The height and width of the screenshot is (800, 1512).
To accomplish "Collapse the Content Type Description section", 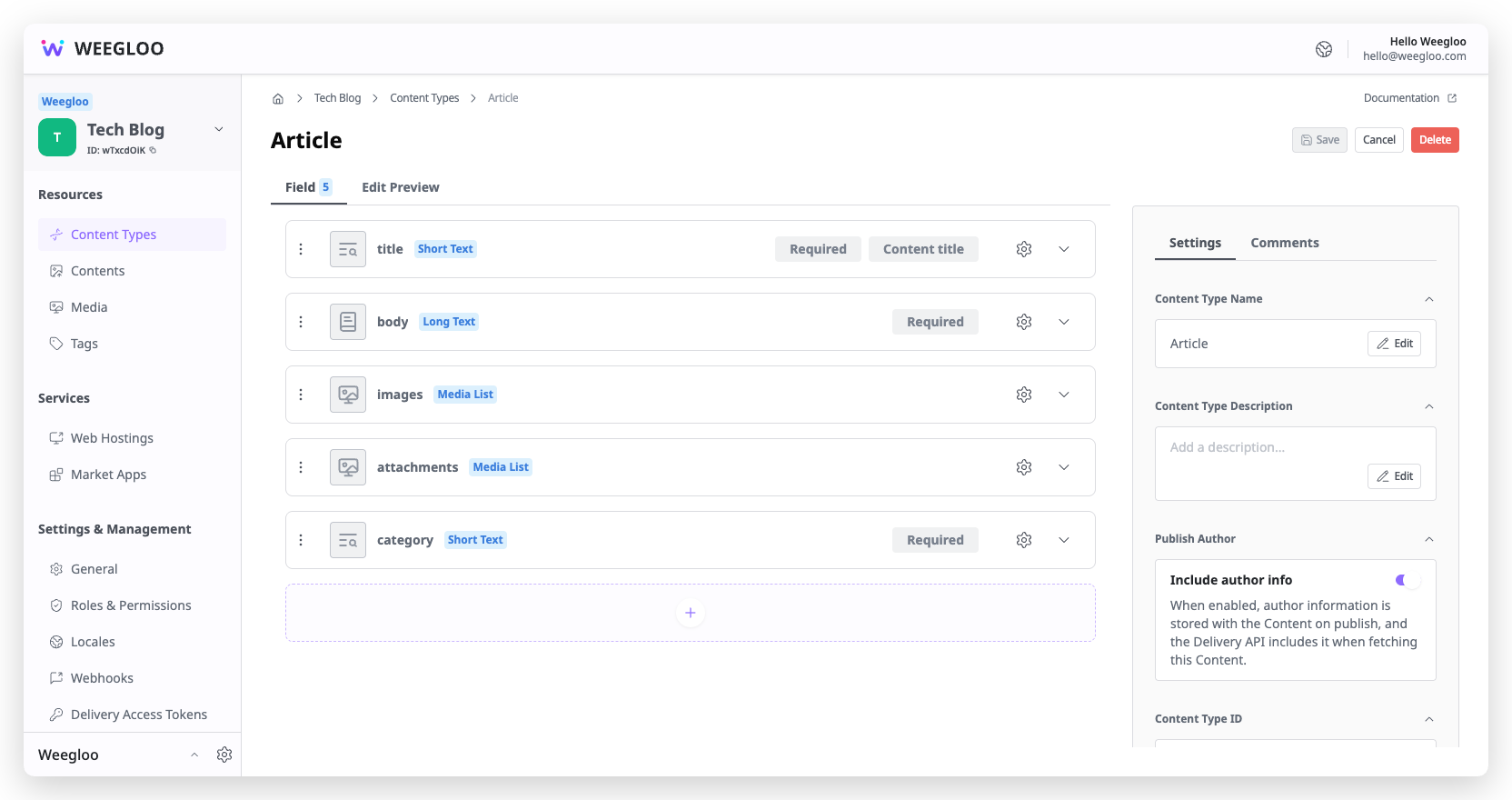I will point(1429,406).
